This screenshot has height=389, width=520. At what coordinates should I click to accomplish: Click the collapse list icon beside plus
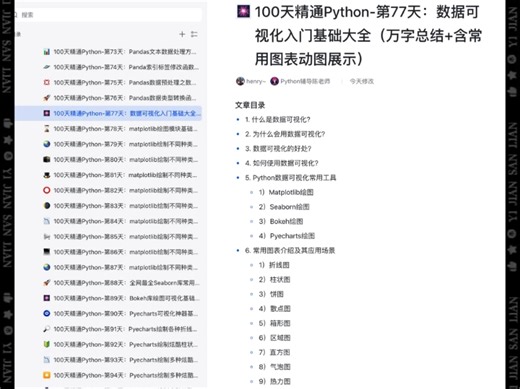pos(194,34)
